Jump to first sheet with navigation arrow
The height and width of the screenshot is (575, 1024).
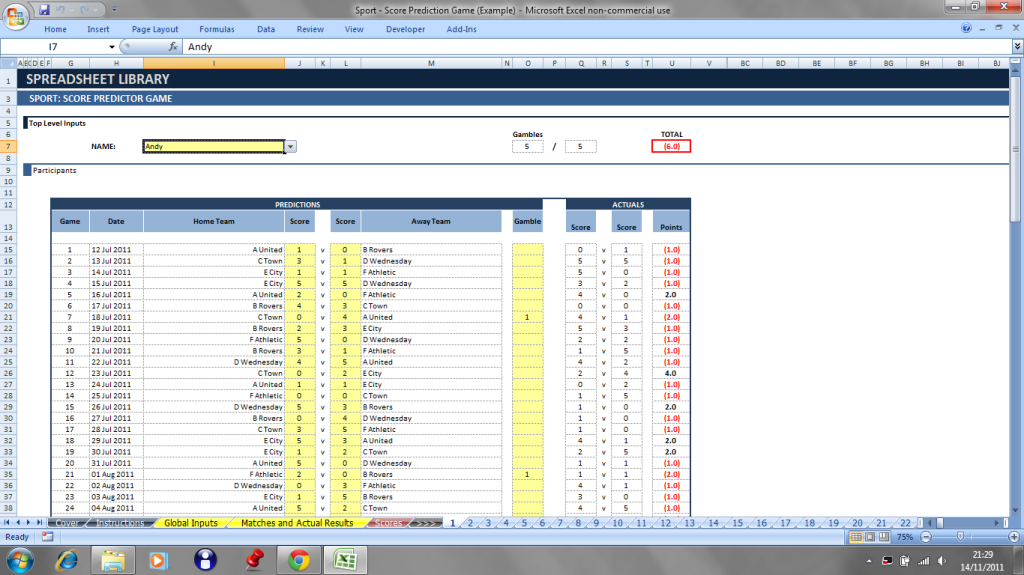click(8, 523)
